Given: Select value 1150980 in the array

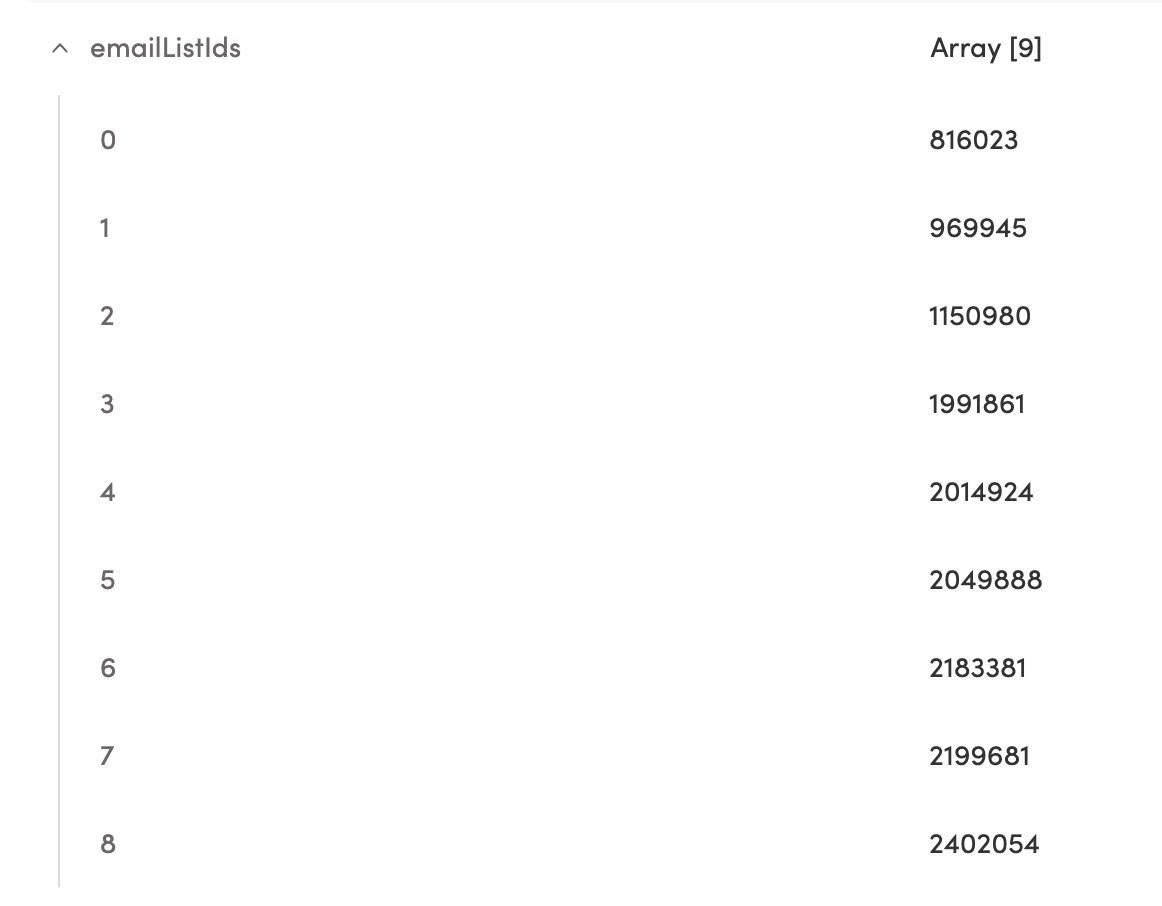Looking at the screenshot, I should pos(980,316).
